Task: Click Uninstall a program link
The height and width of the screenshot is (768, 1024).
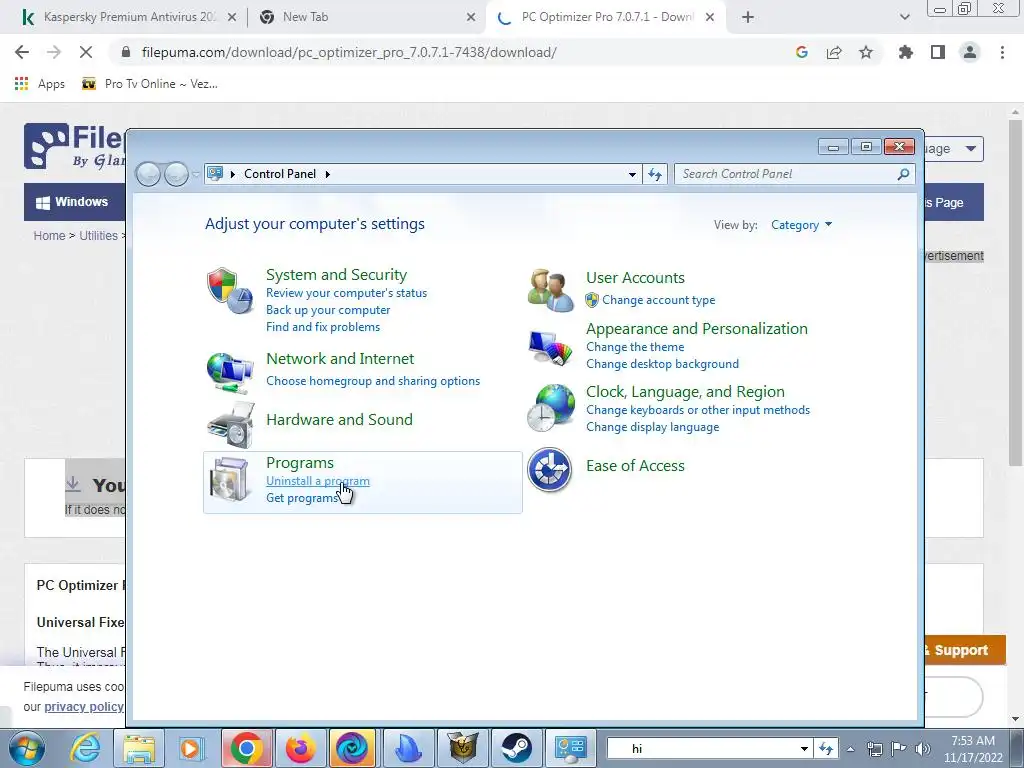Action: tap(317, 481)
